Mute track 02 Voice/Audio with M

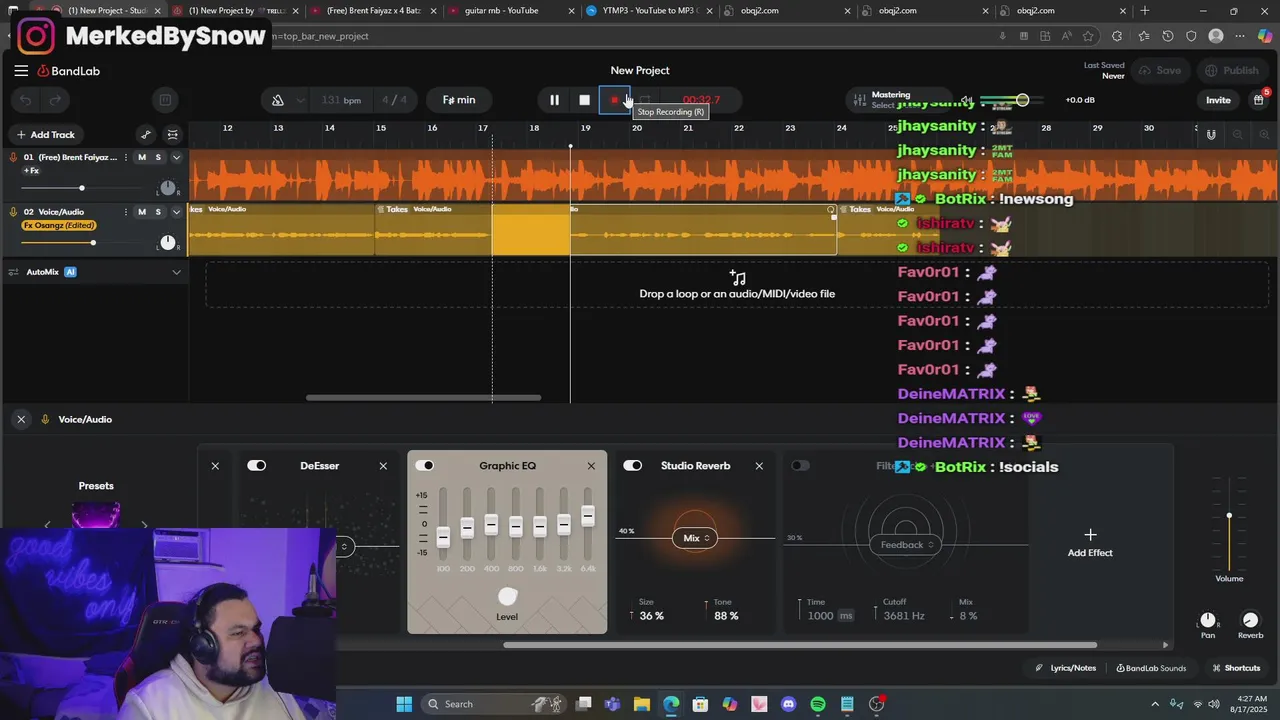tap(142, 212)
